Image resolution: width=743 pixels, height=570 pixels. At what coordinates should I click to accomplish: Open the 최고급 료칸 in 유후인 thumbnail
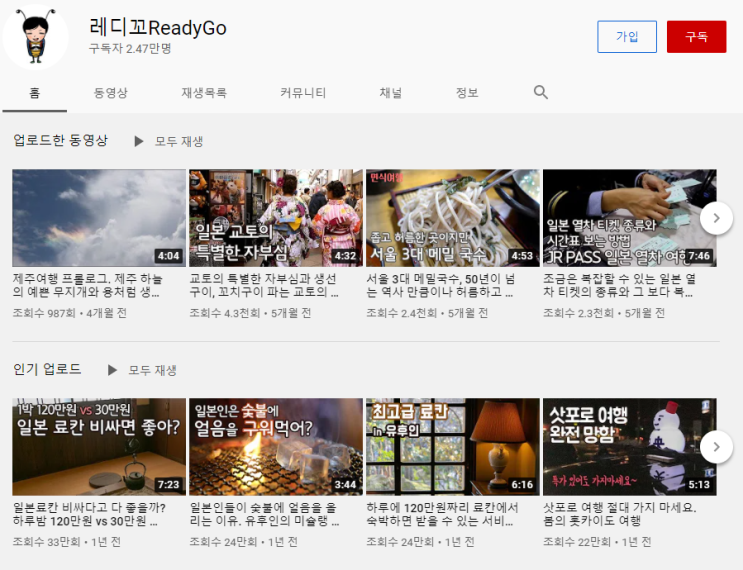[x=453, y=447]
